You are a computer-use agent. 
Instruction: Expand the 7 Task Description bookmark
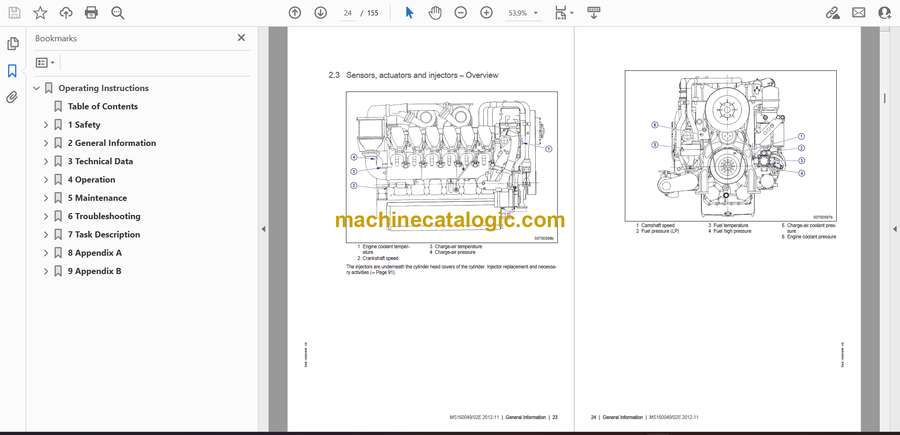point(46,235)
